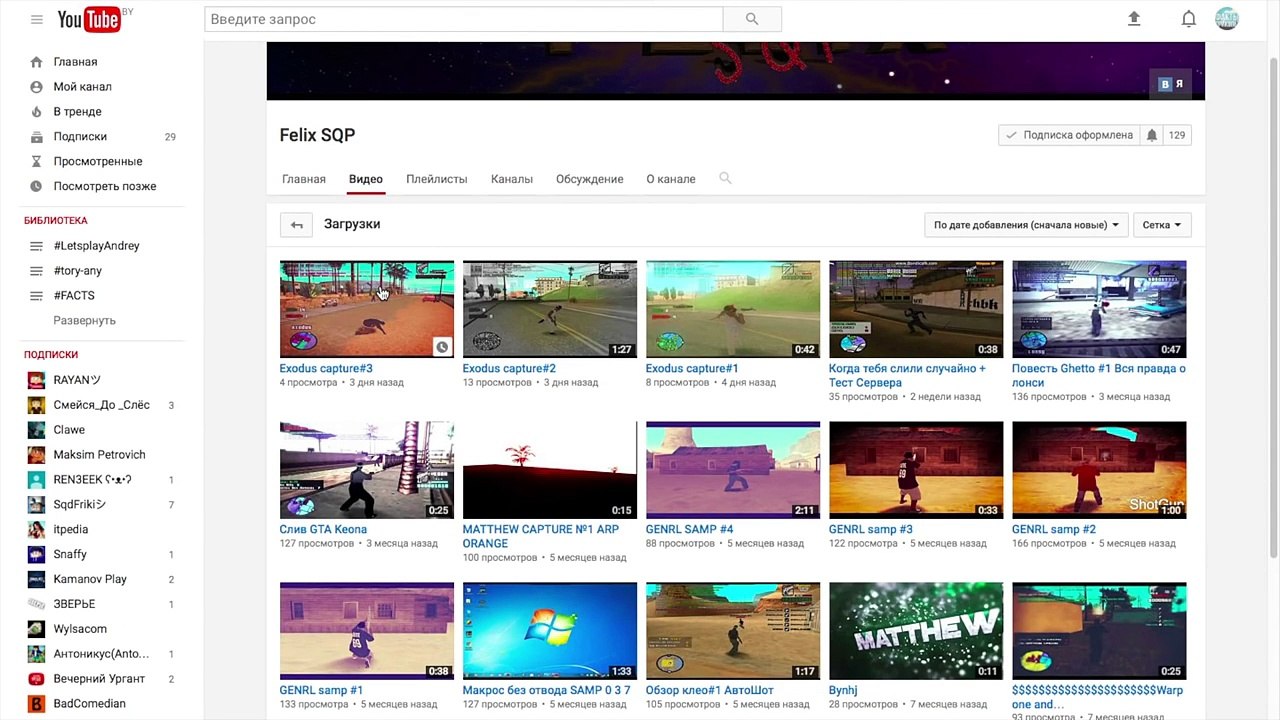Screen dimensions: 1280x720
Task: Open the account avatar menu
Action: click(x=1227, y=19)
